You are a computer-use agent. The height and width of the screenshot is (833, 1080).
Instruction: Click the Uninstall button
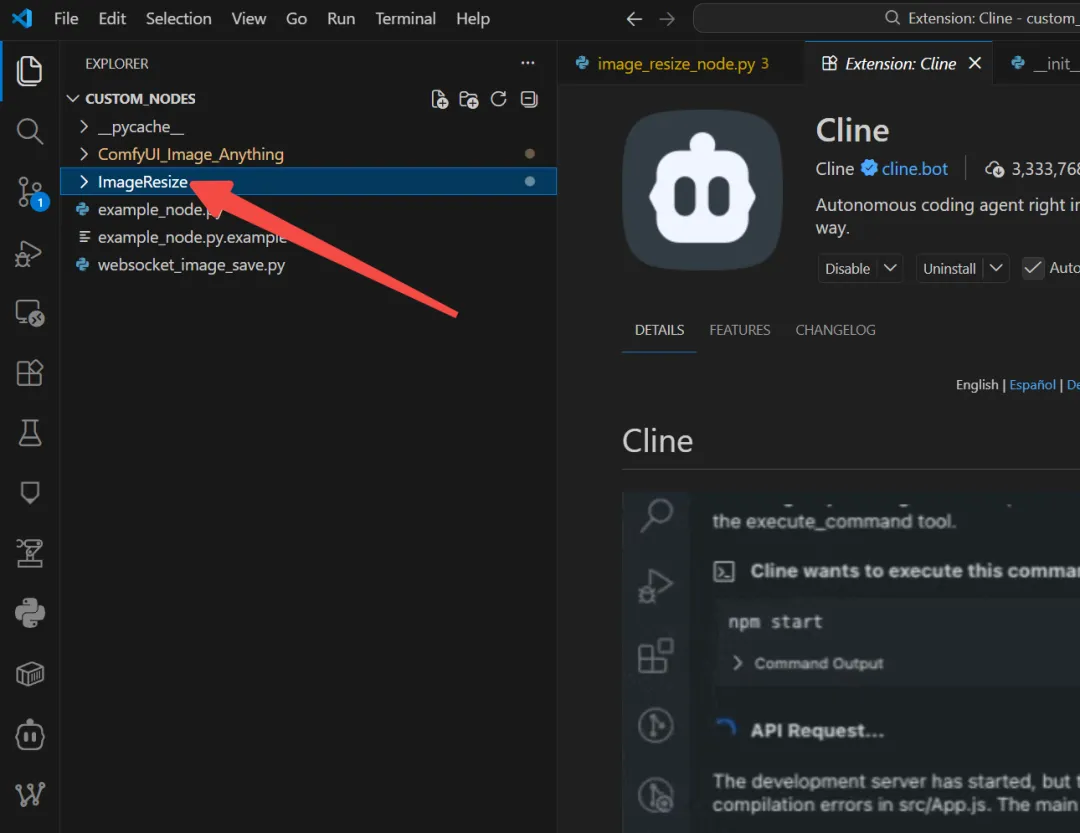click(949, 268)
